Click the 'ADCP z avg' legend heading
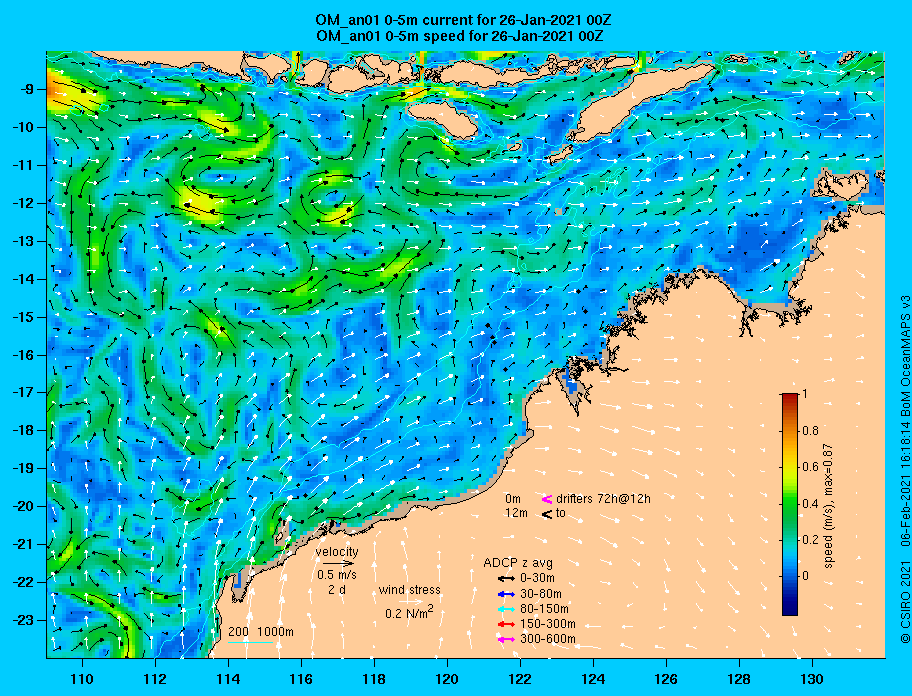 pos(518,563)
